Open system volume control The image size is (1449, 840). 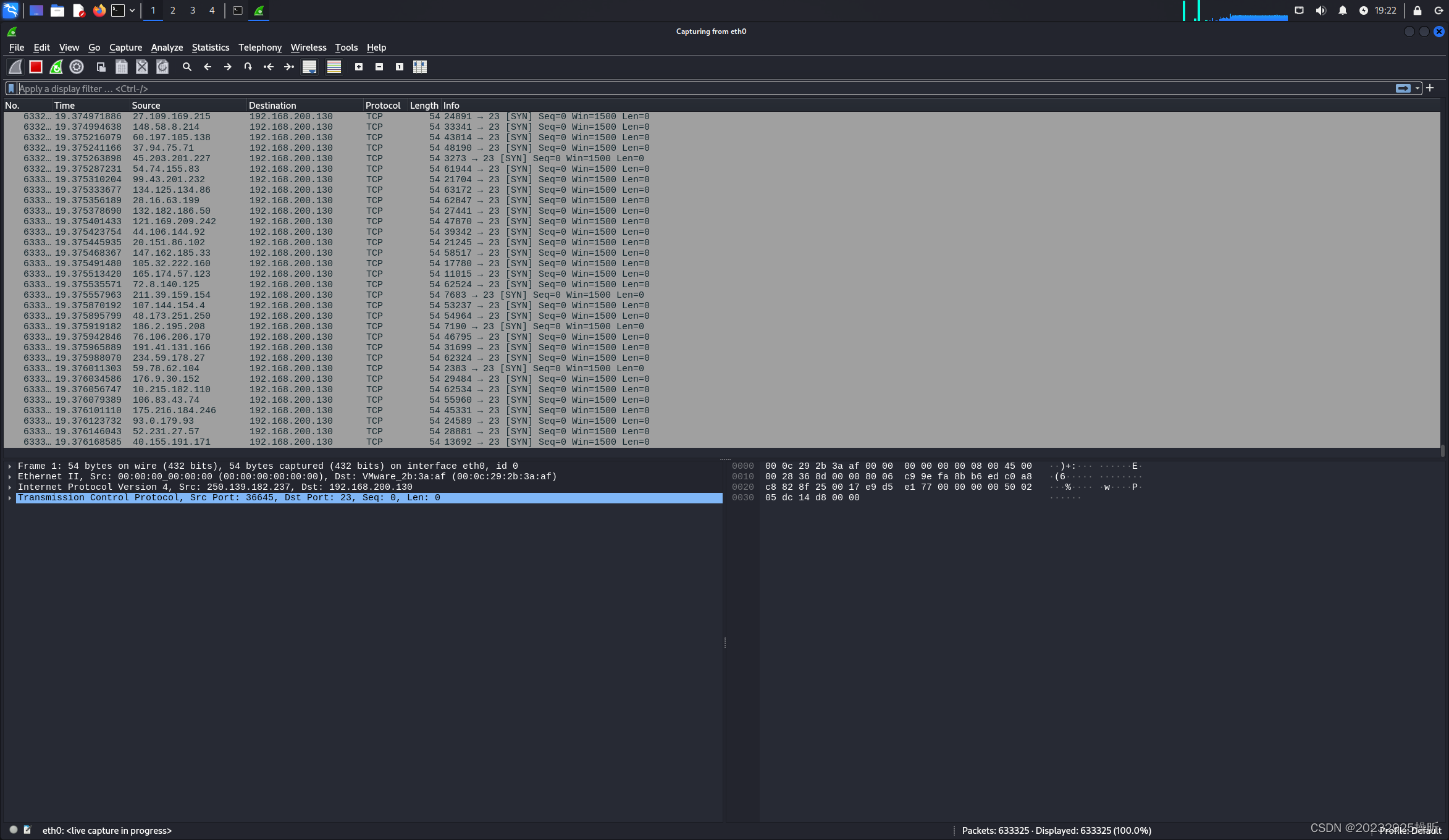[1321, 10]
